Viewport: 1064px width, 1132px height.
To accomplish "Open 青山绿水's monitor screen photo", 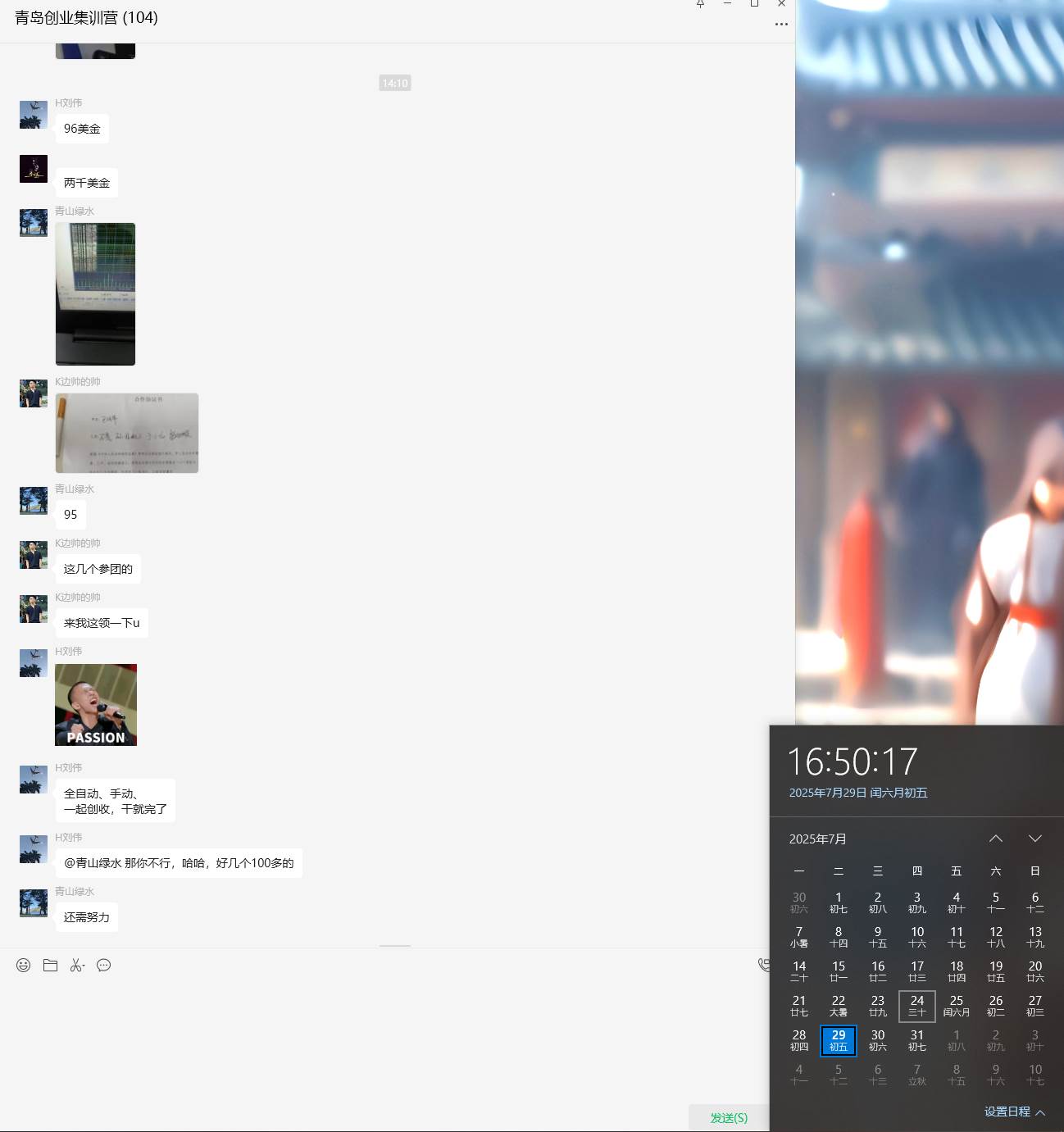I will (x=95, y=293).
